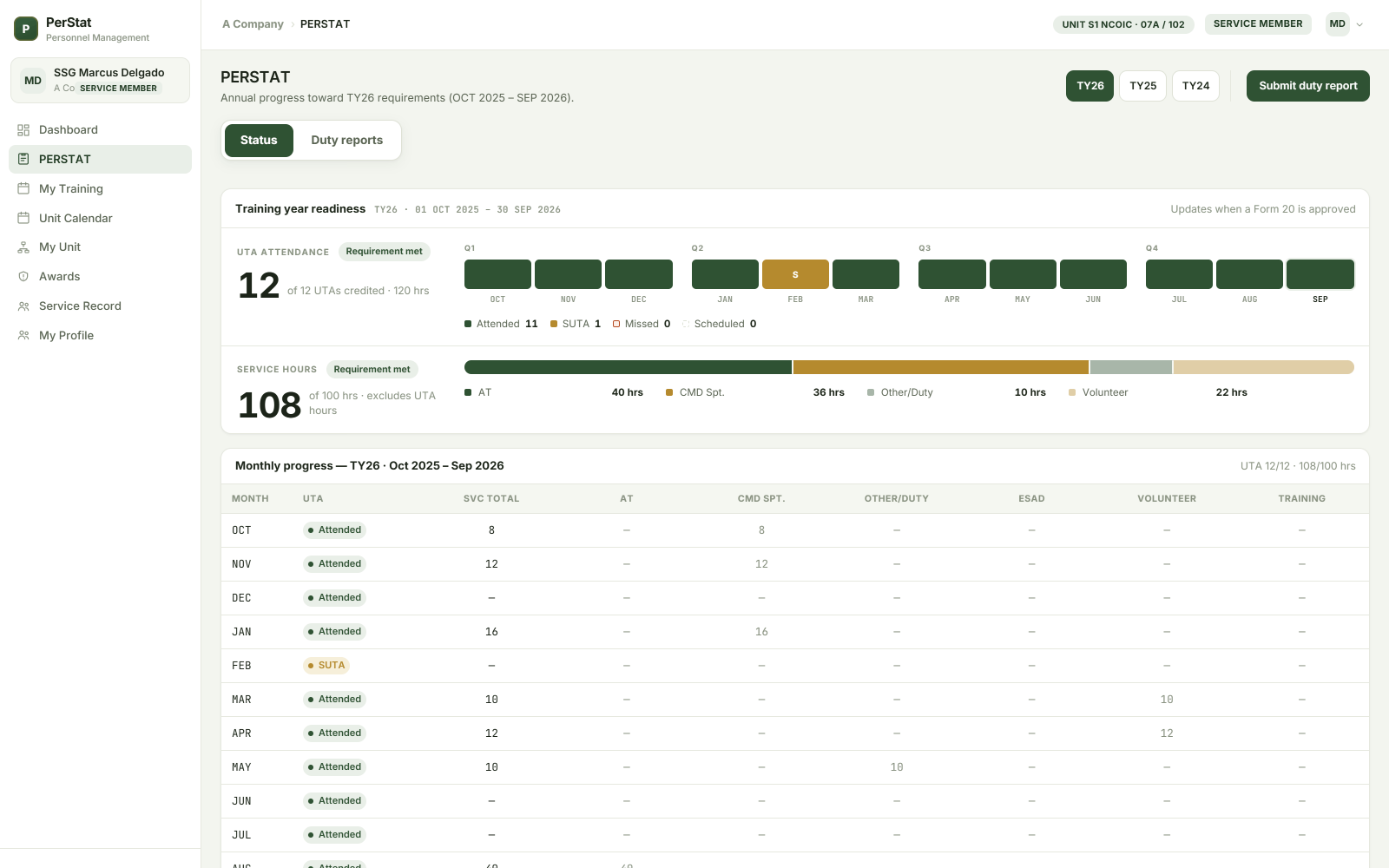1389x868 pixels.
Task: Click the Service Hours Requirement met badge
Action: click(372, 370)
